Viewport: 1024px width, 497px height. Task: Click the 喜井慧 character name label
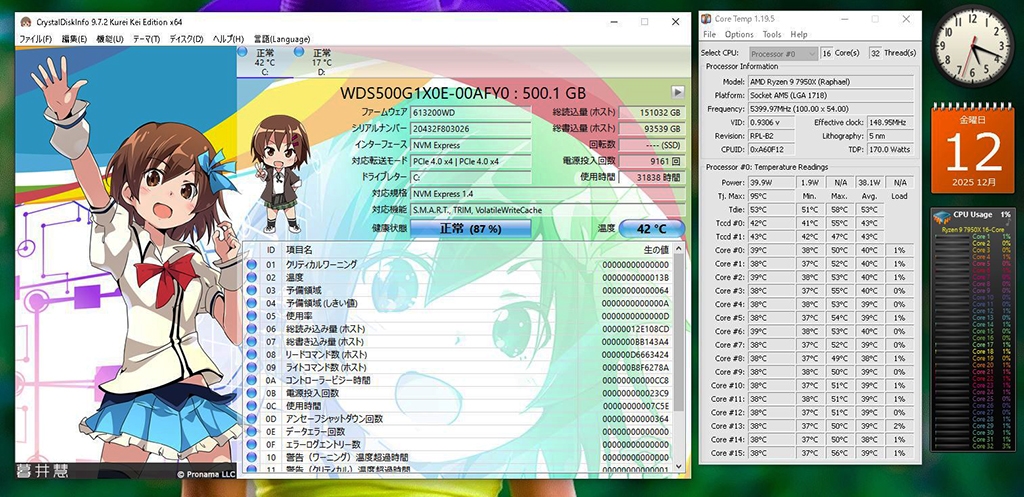[x=42, y=470]
